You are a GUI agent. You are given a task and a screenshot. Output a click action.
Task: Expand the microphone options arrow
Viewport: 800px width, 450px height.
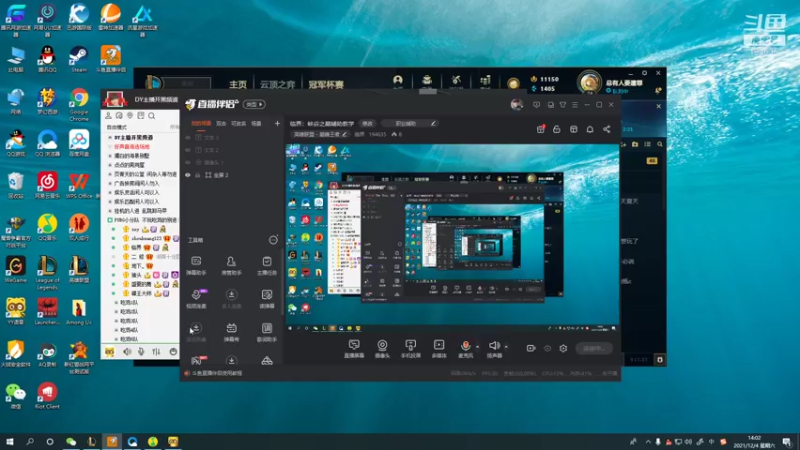click(478, 347)
